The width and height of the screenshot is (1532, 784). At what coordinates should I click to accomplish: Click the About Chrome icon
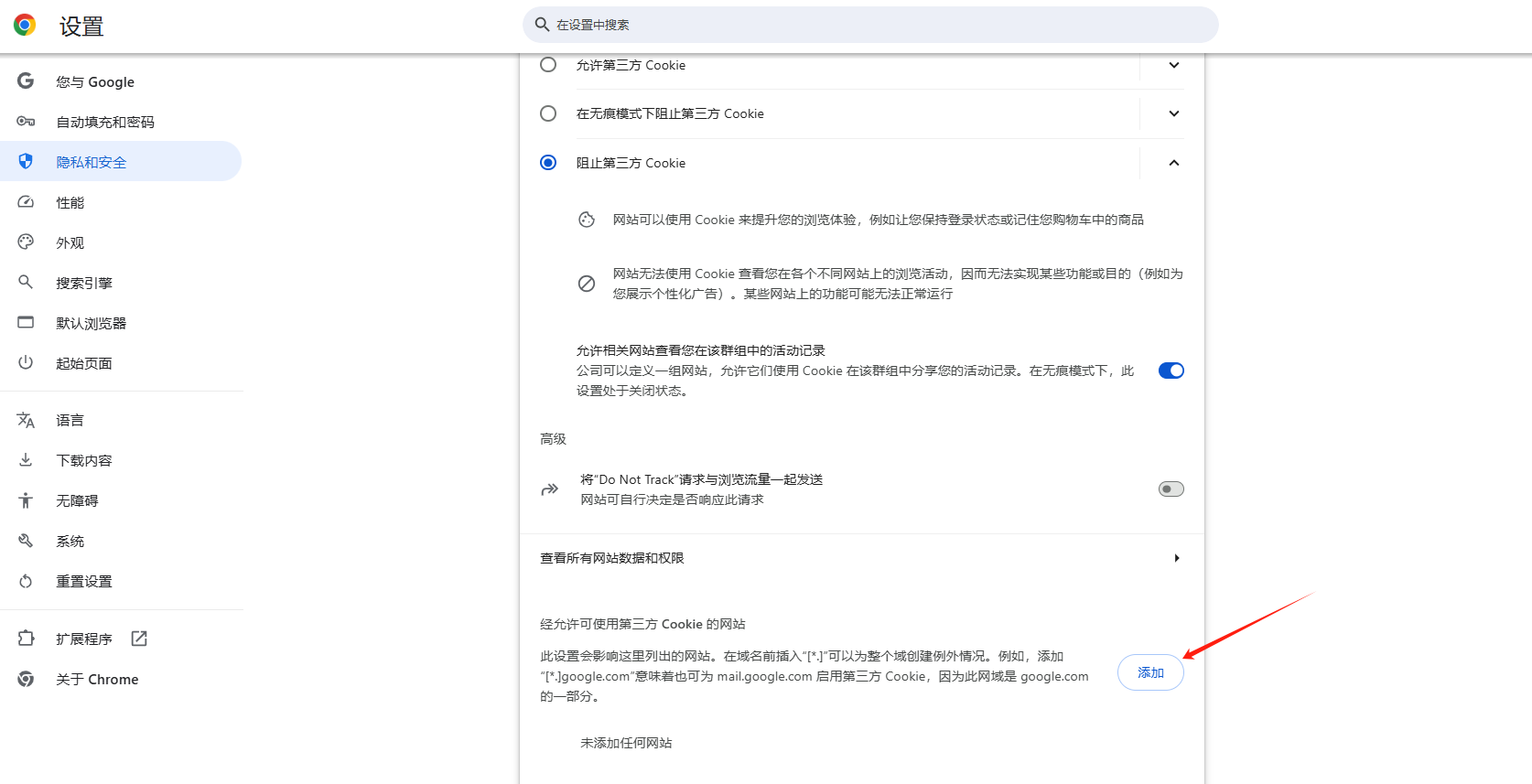click(26, 679)
